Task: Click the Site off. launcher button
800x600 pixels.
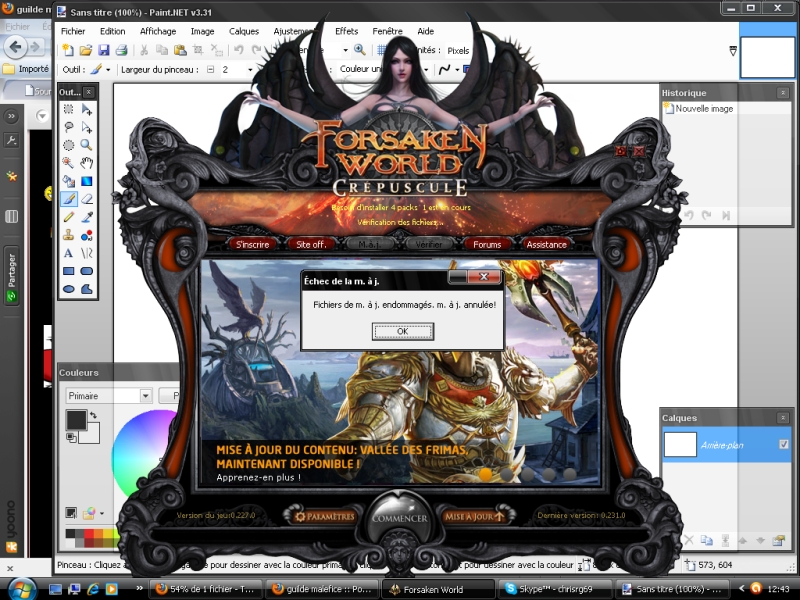Action: click(311, 244)
